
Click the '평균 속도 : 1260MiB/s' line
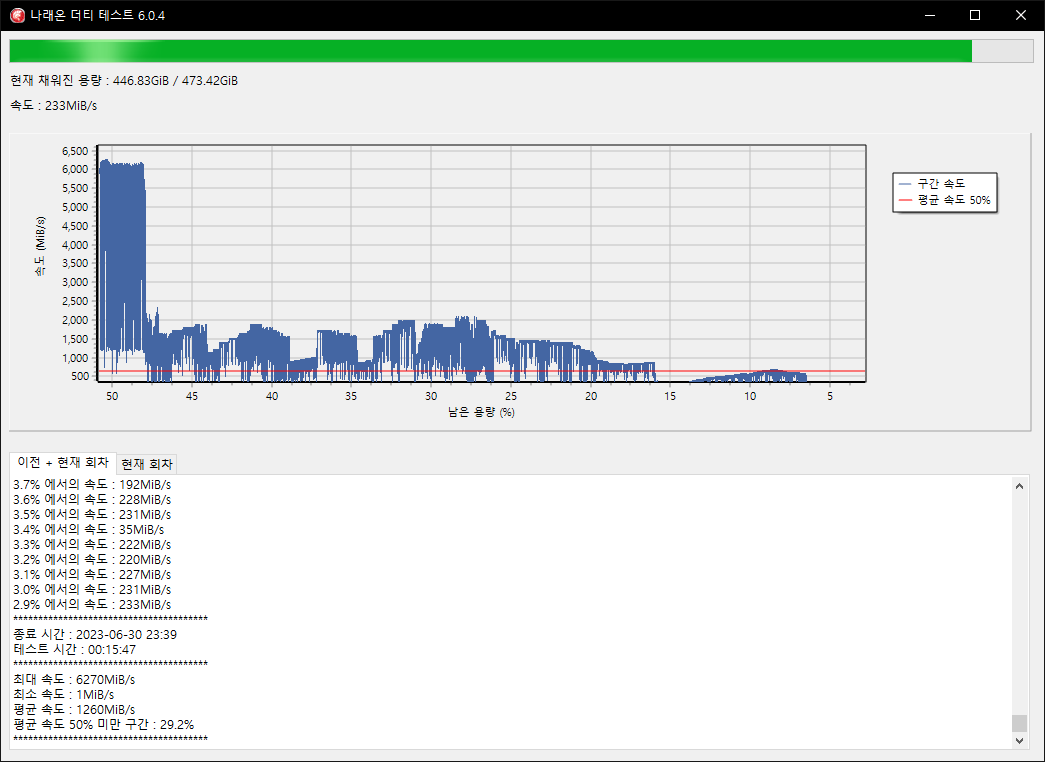pyautogui.click(x=74, y=709)
